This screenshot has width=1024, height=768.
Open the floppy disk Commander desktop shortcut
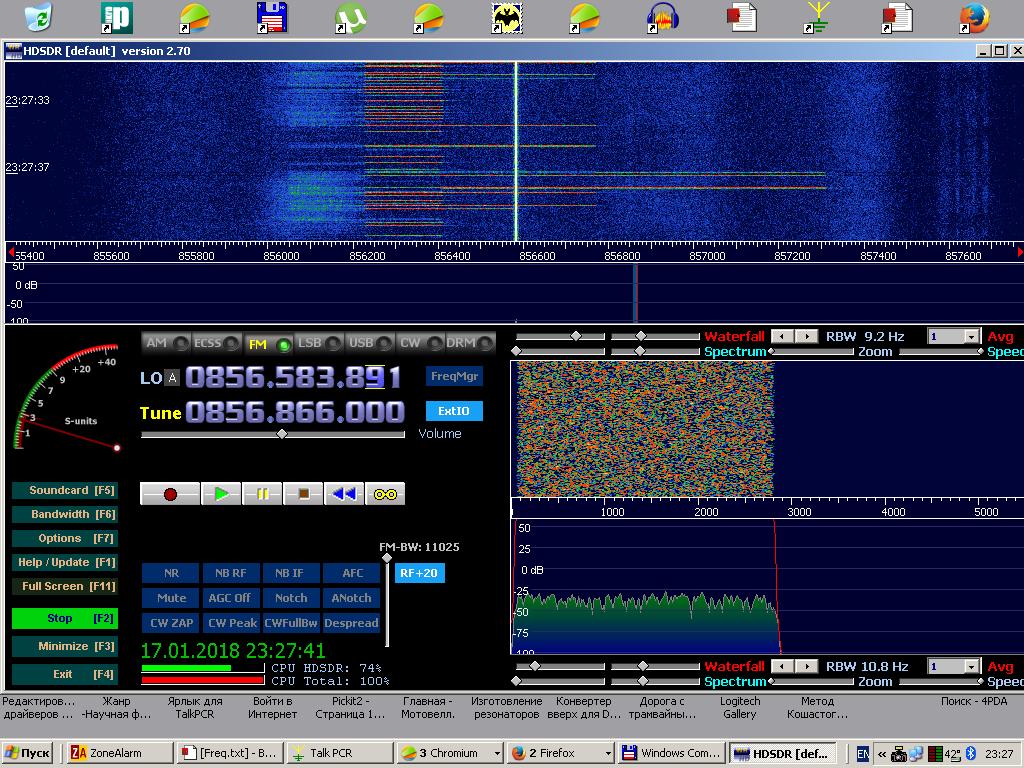(272, 18)
